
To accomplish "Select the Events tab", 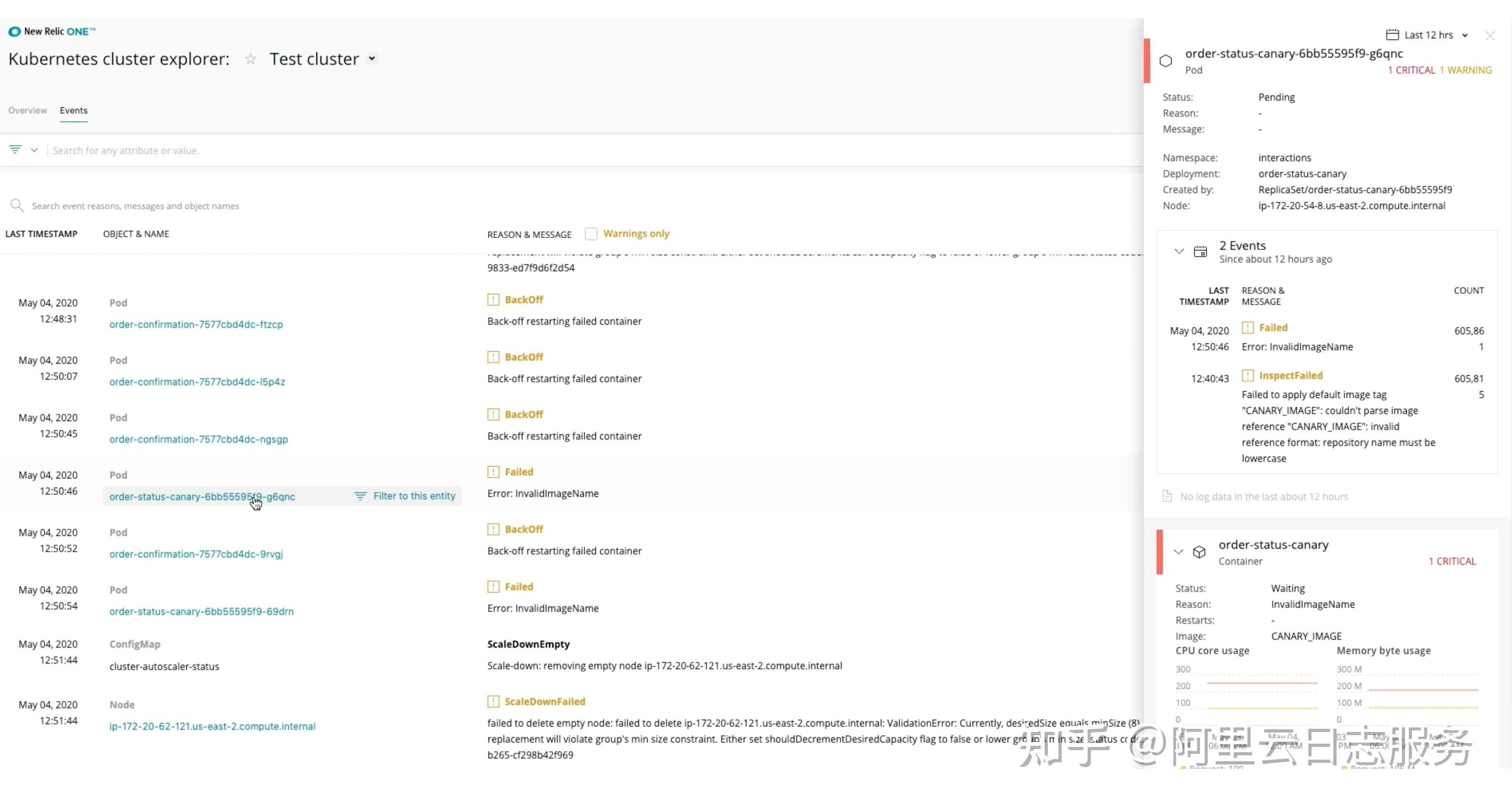I will [73, 111].
